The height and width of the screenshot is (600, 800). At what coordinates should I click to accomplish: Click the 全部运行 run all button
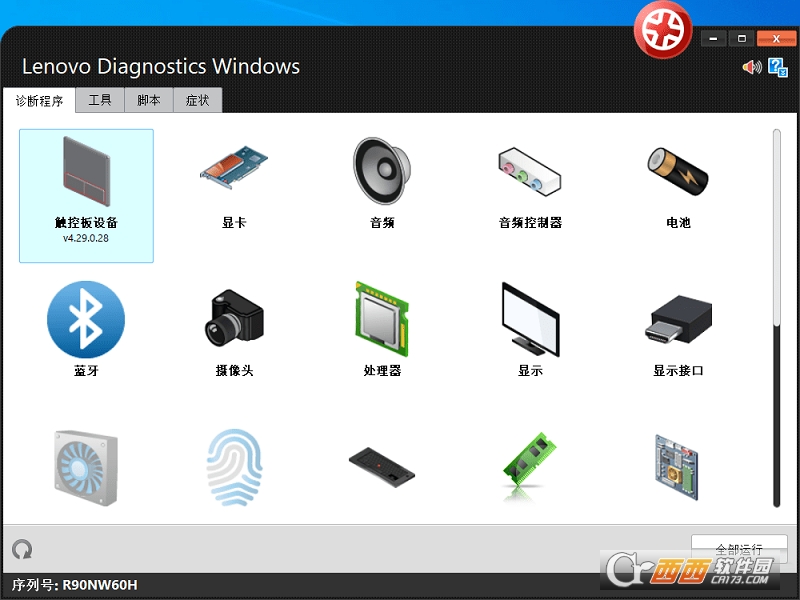(x=739, y=549)
